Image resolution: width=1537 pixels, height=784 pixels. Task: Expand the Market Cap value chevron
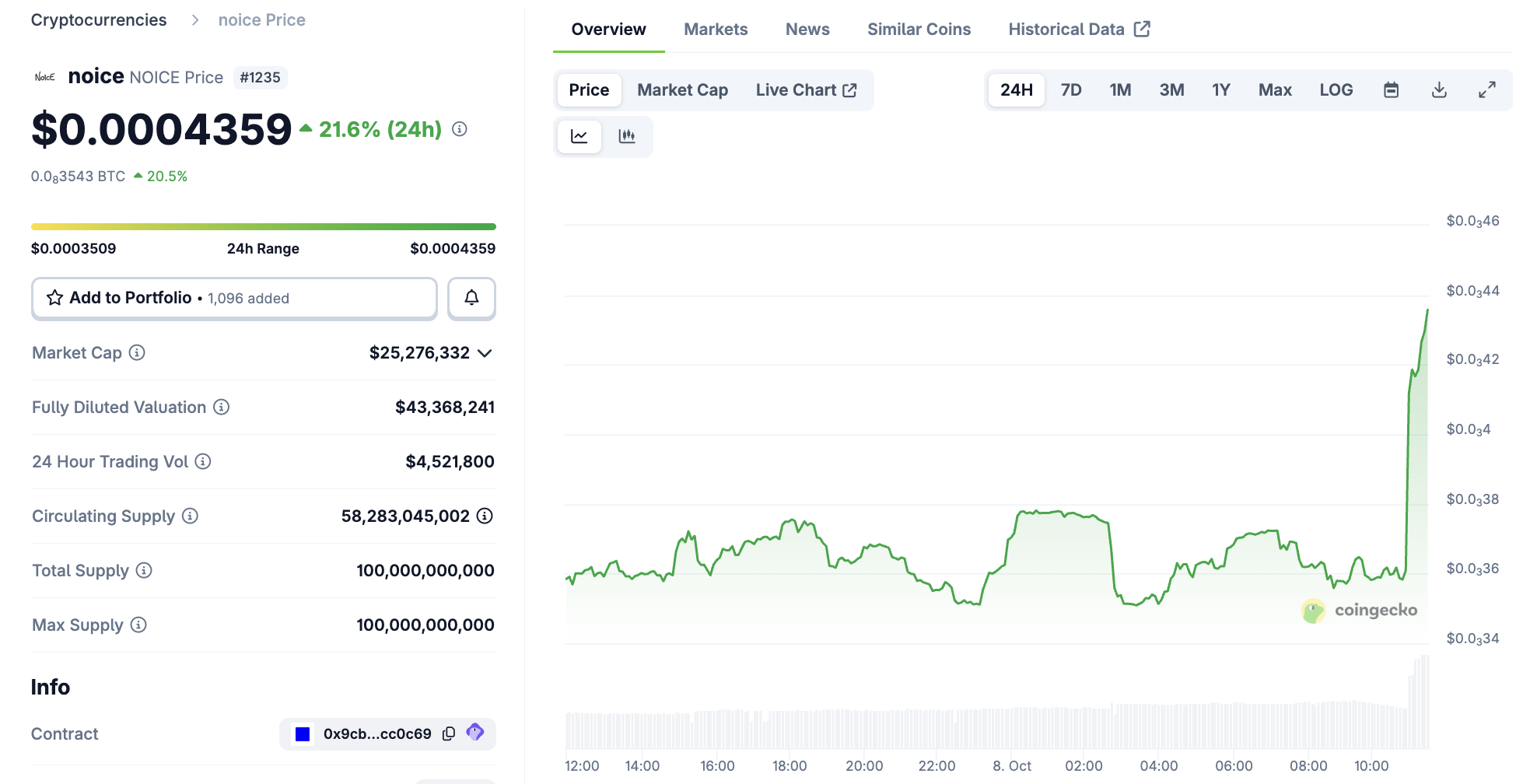485,353
